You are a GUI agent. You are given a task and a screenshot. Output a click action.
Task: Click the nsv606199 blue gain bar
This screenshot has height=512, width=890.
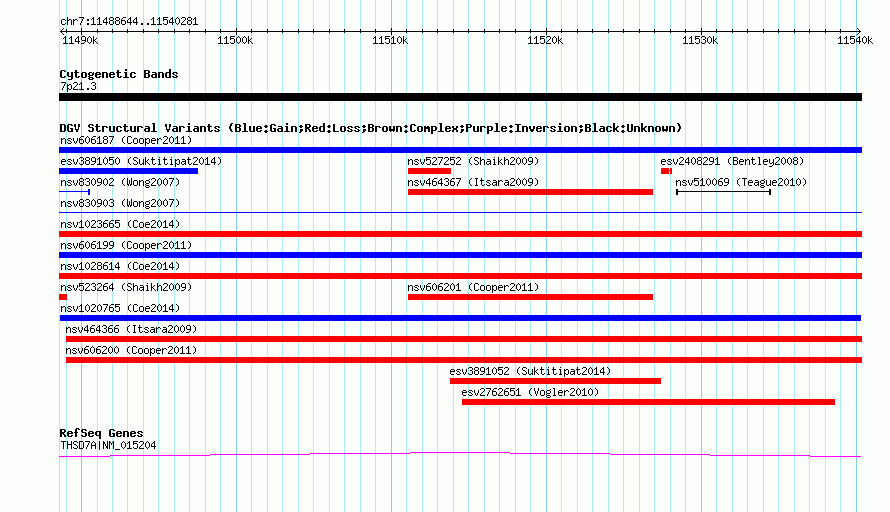[x=460, y=255]
